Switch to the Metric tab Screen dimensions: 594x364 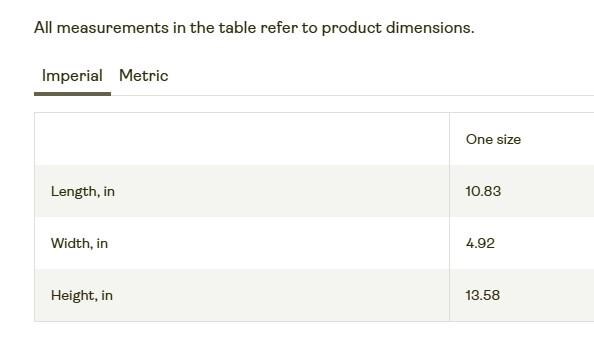144,76
